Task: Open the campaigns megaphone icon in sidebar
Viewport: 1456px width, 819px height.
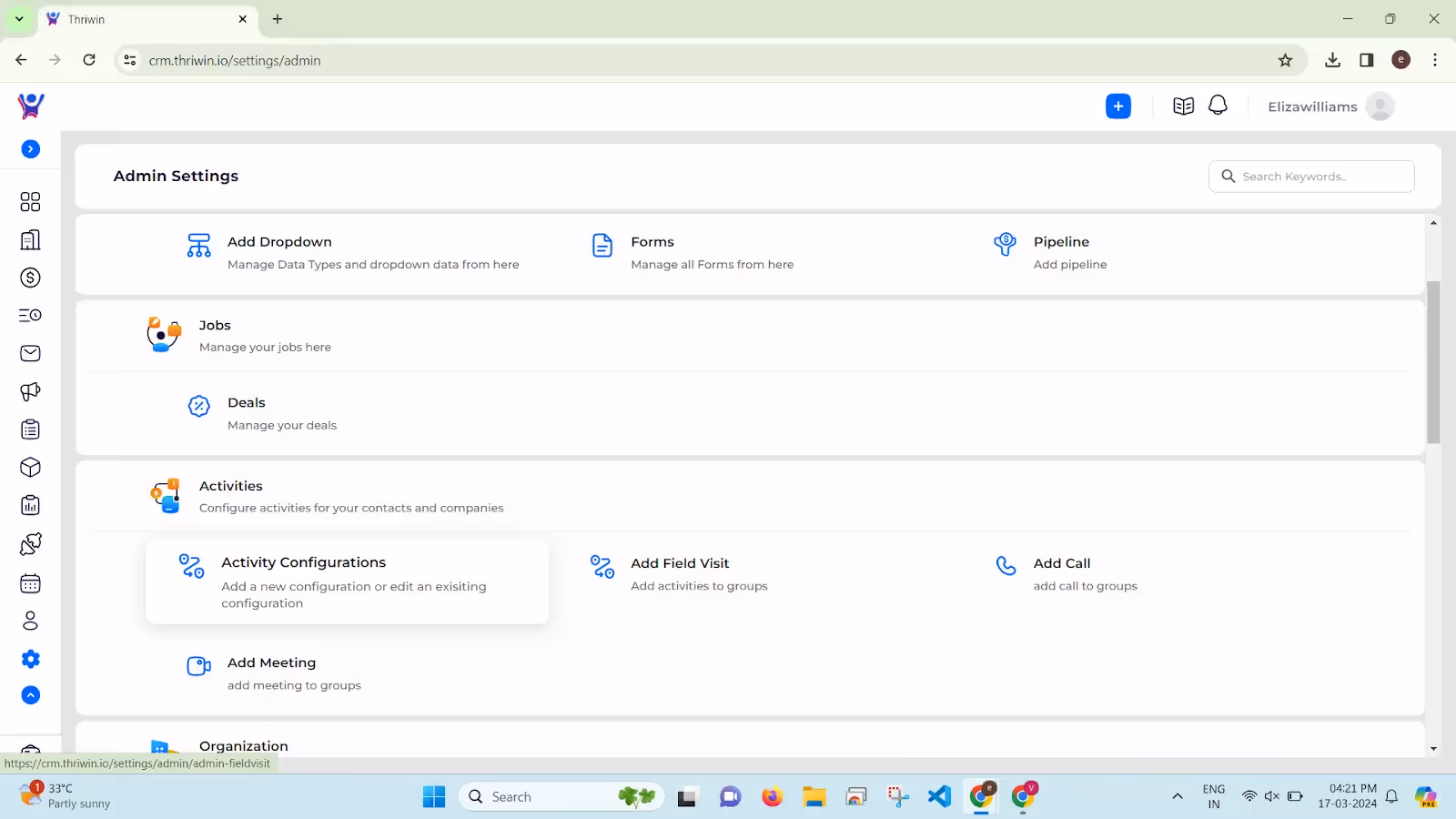Action: click(x=30, y=391)
